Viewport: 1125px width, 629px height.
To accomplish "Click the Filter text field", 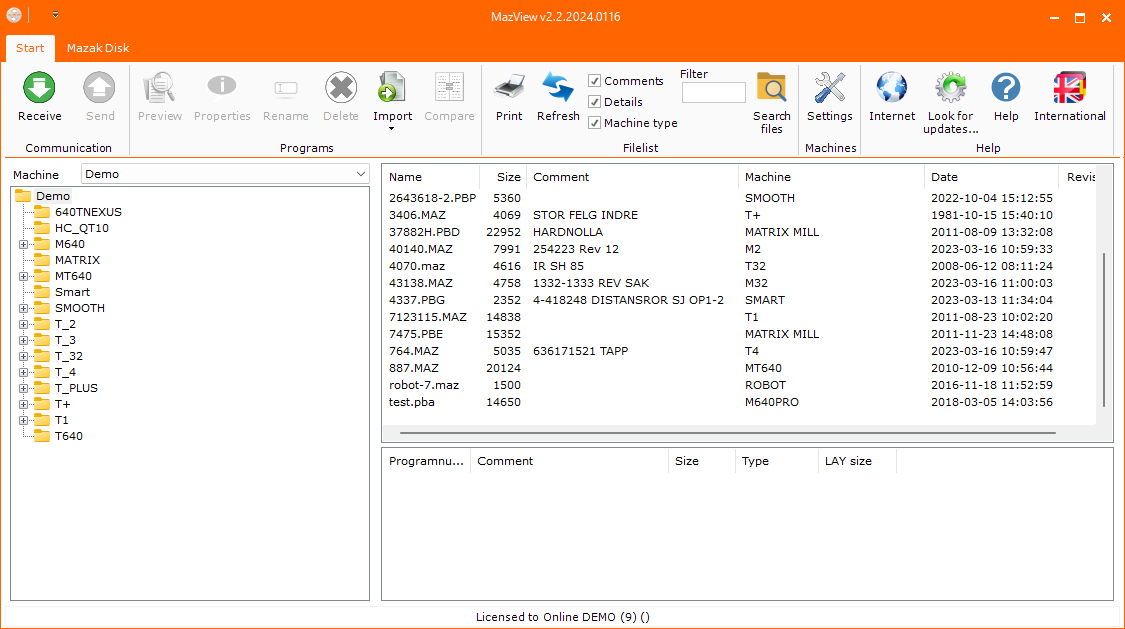I will coord(713,93).
